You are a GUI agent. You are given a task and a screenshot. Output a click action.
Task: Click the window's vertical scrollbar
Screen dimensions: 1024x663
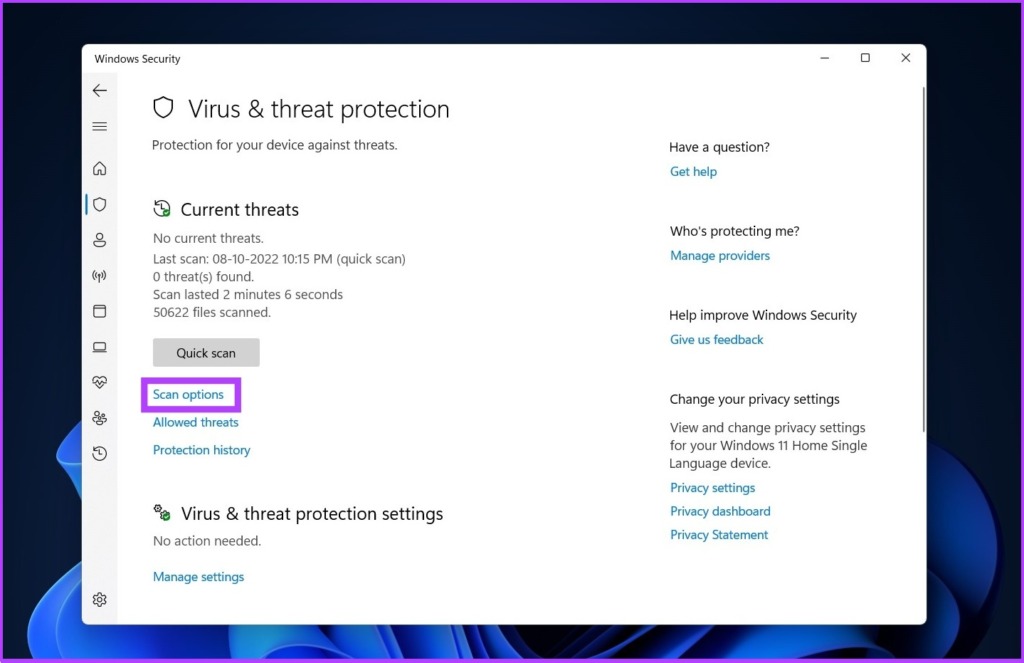(923, 259)
